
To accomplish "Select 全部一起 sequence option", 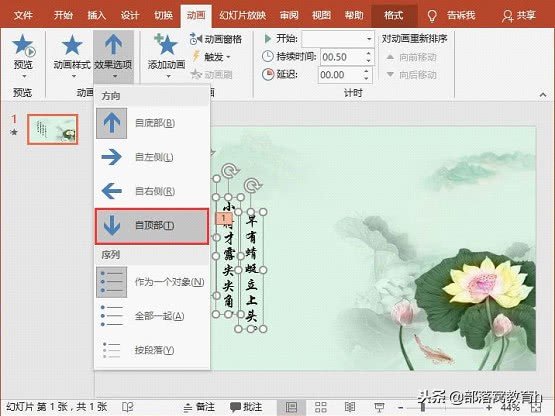I will 152,316.
